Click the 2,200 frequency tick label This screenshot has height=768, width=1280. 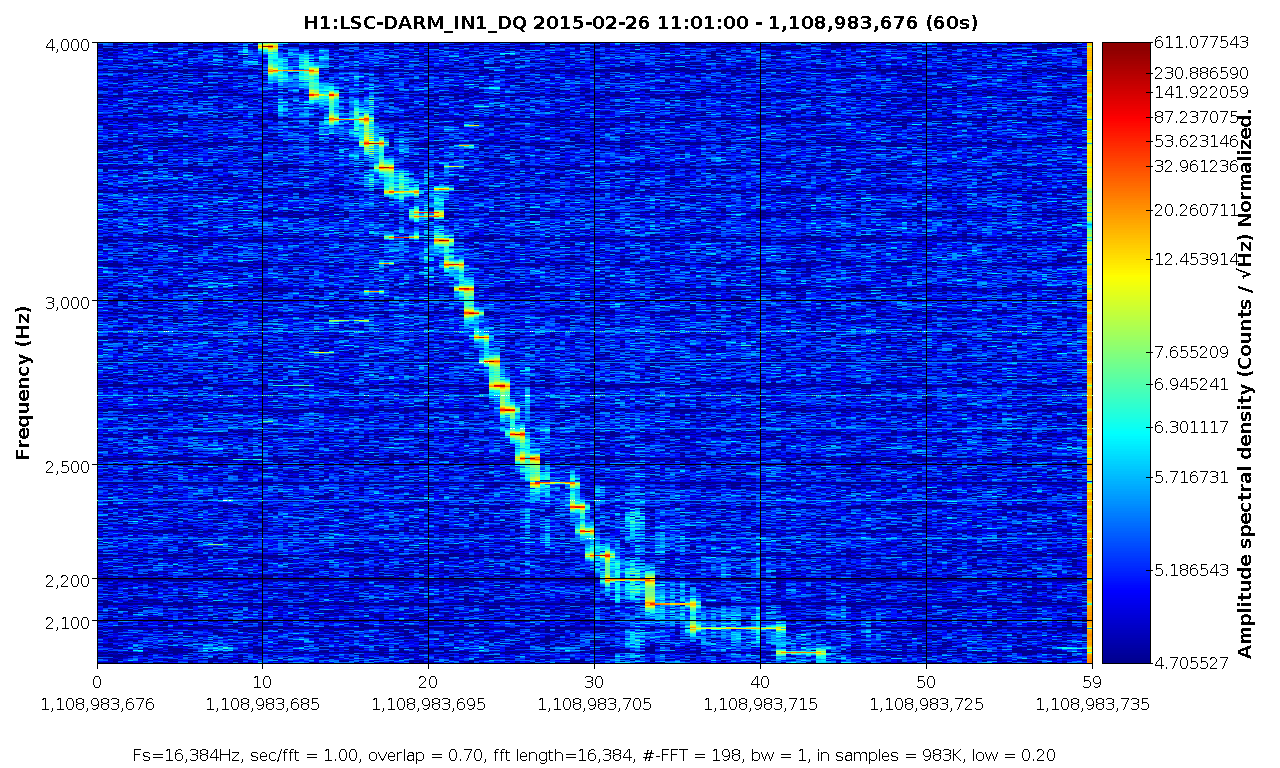pyautogui.click(x=68, y=579)
